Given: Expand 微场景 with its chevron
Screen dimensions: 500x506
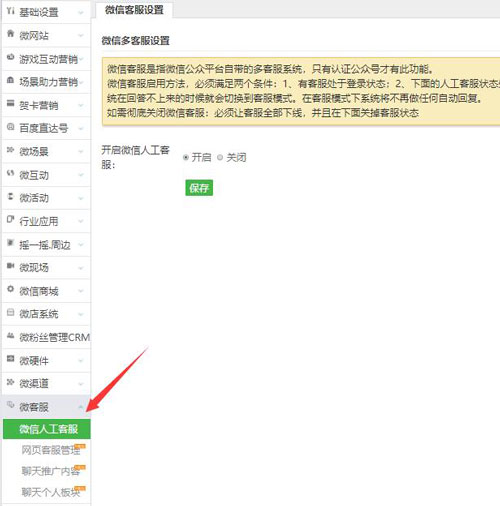Looking at the screenshot, I should 81,152.
